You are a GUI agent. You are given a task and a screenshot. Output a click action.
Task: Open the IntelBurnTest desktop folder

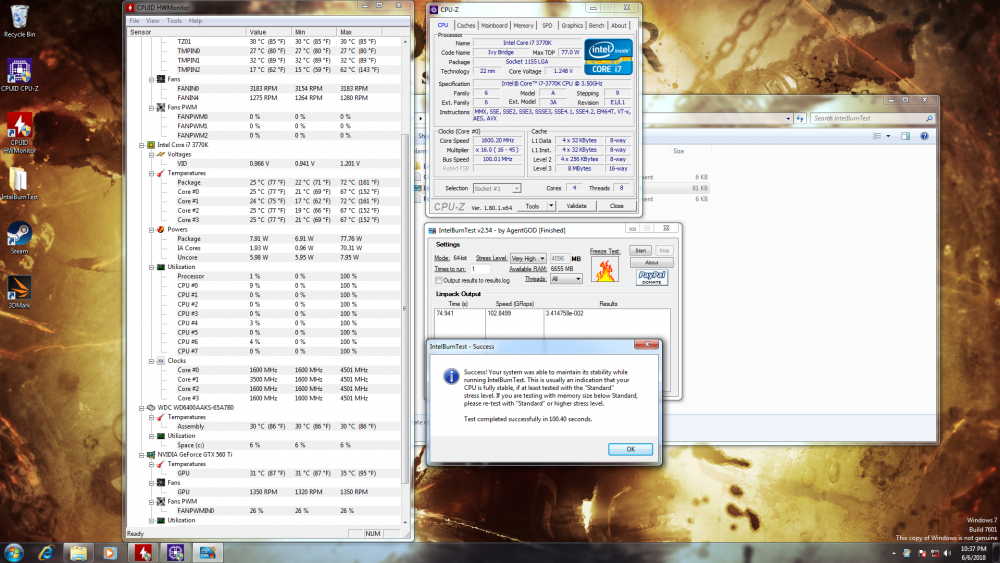(19, 184)
